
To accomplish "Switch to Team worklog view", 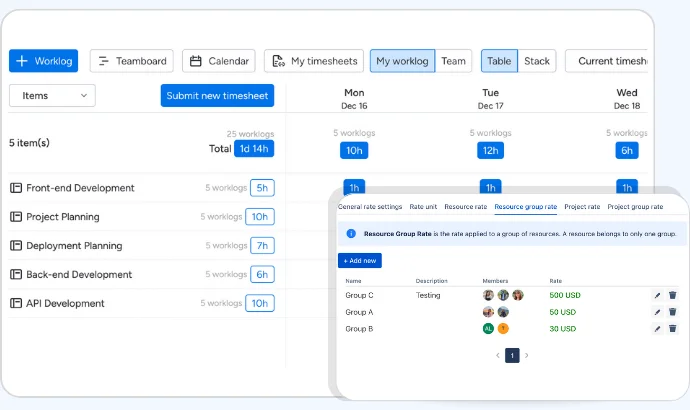I will coord(454,61).
